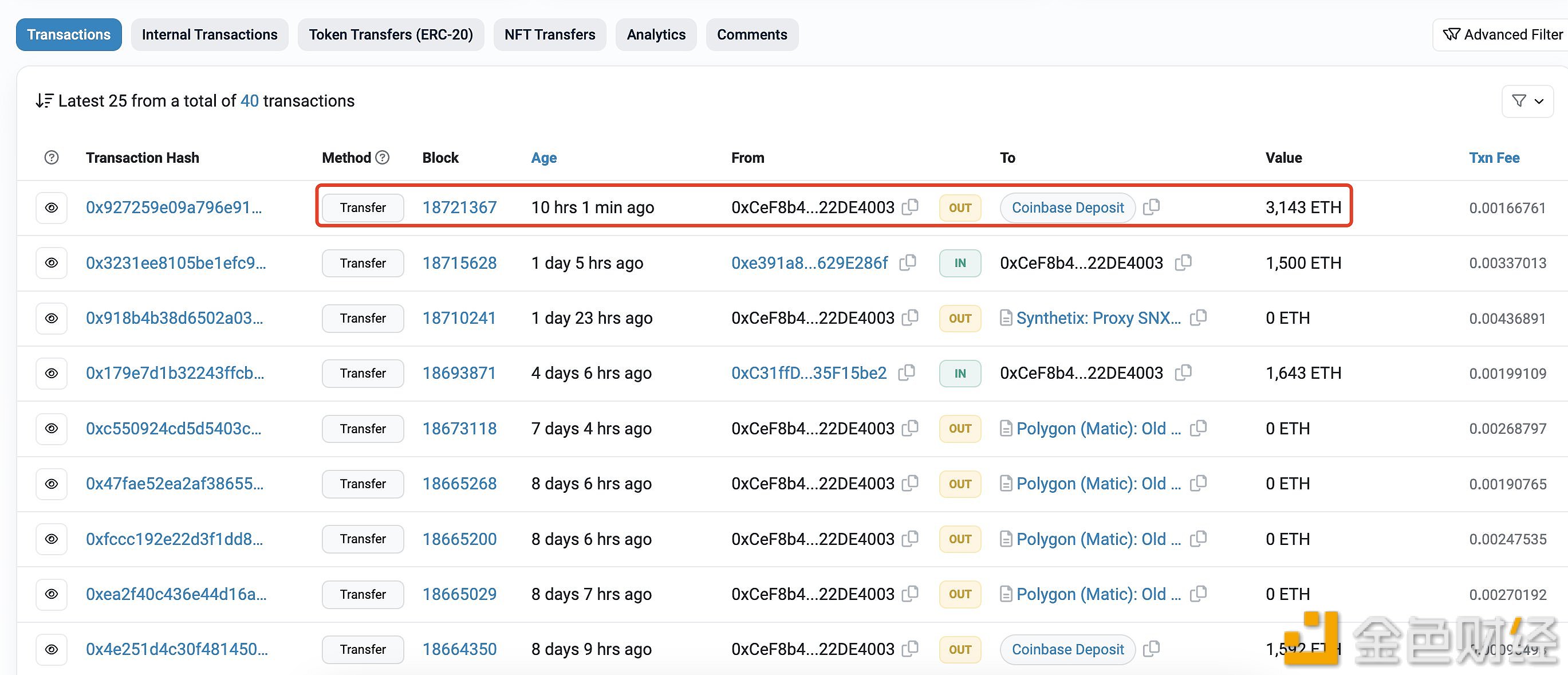1568x675 pixels.
Task: Click the sort arrows icon beside Latest 25
Action: click(42, 100)
